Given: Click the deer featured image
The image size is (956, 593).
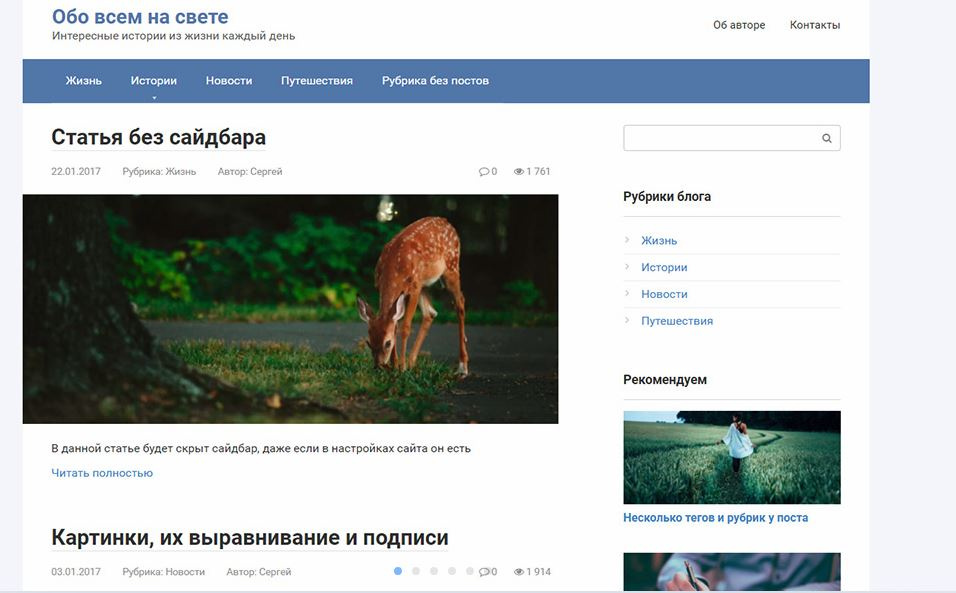Looking at the screenshot, I should 290,309.
